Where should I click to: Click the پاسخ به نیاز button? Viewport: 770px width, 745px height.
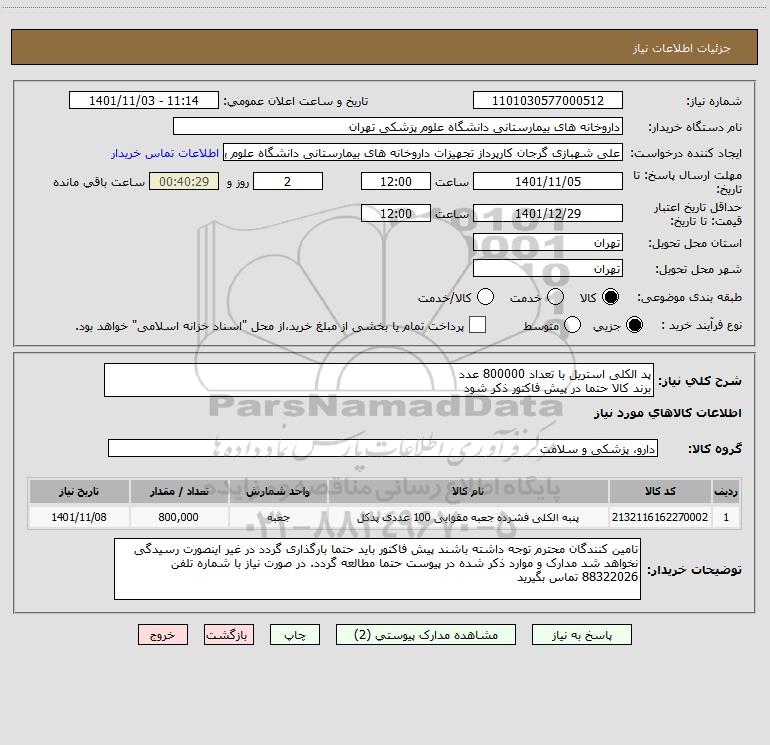click(x=582, y=635)
